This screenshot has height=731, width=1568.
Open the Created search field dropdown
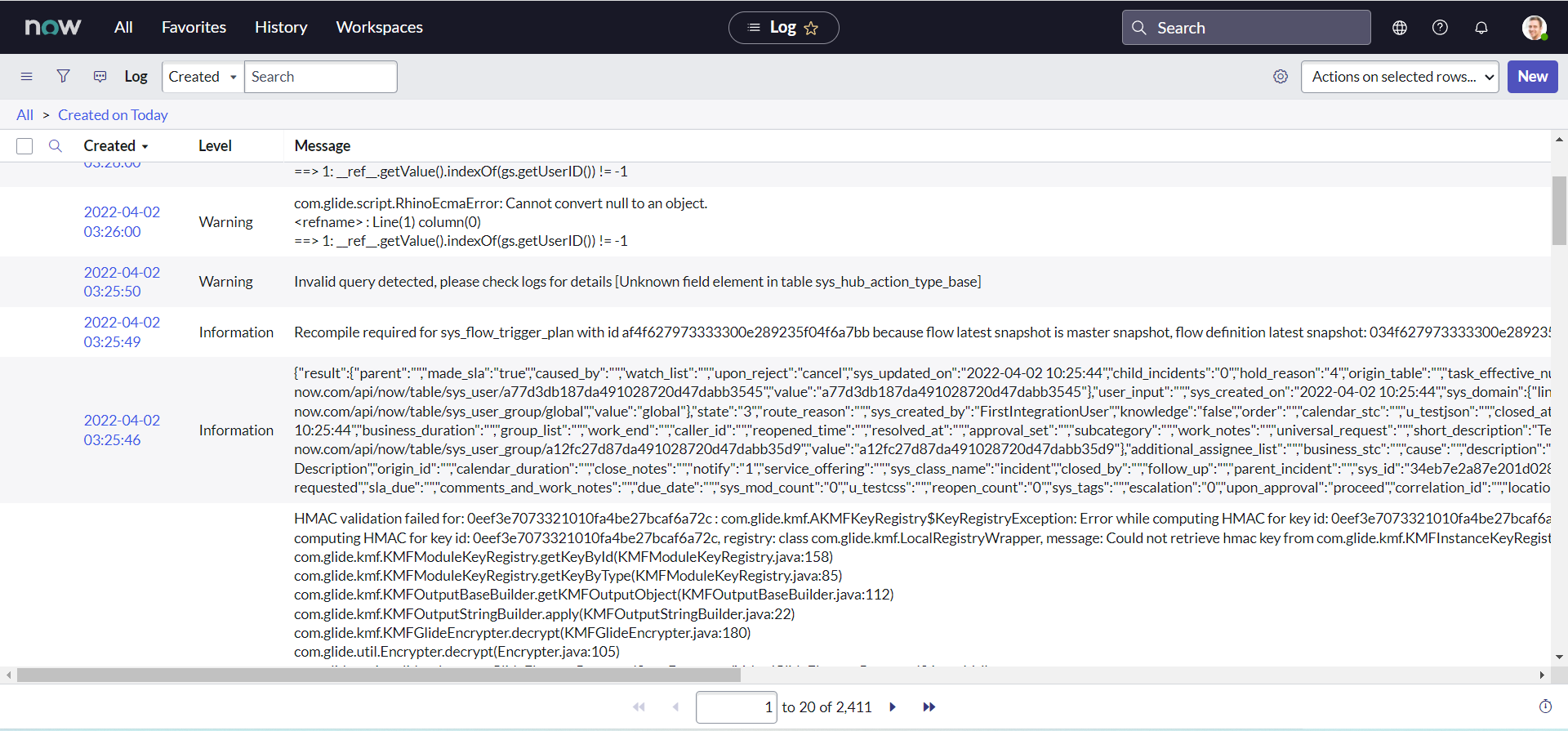click(203, 77)
